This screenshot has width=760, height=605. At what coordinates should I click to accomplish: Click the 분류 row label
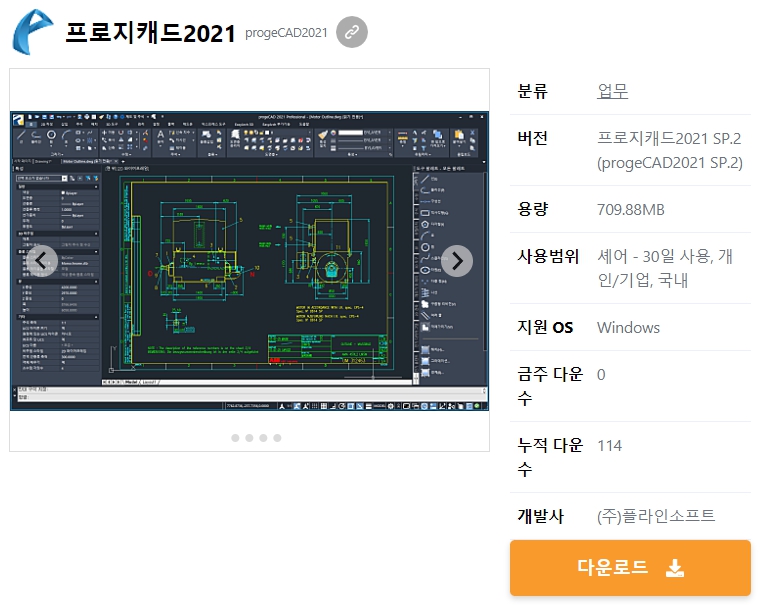tap(533, 91)
